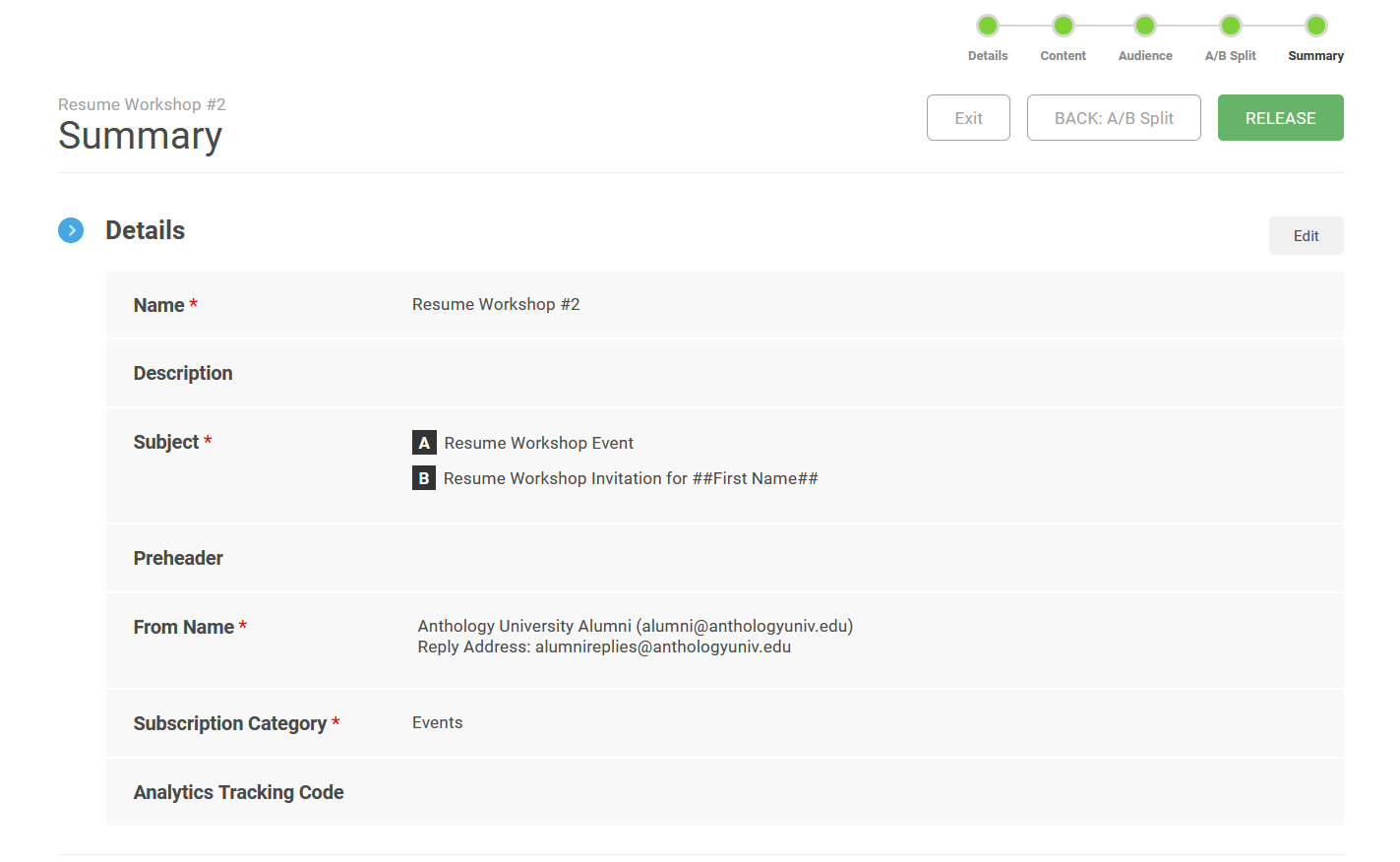Click the variant A subject badge
This screenshot has height=862, width=1400.
pos(424,443)
